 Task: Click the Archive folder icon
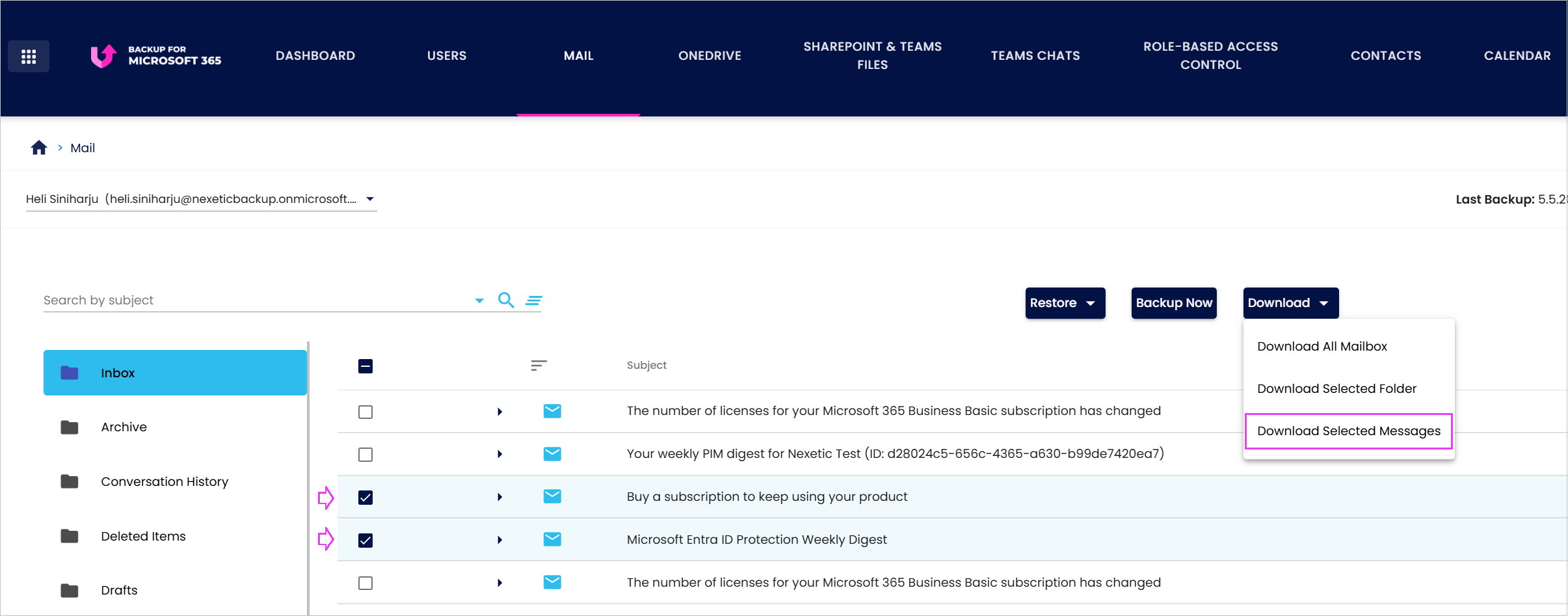(70, 427)
